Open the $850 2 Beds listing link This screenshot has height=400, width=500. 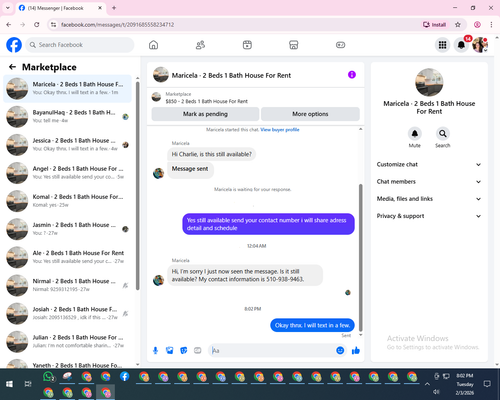[206, 101]
